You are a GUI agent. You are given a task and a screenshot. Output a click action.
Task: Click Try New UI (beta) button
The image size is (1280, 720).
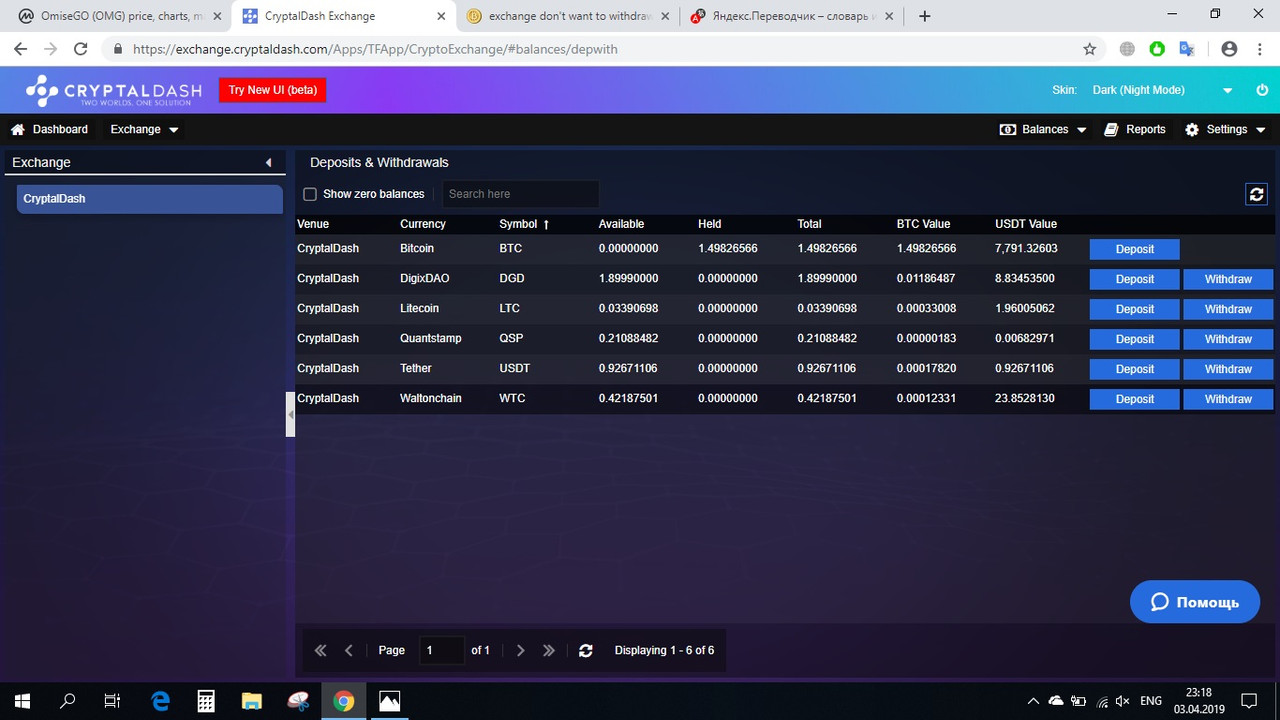click(273, 90)
